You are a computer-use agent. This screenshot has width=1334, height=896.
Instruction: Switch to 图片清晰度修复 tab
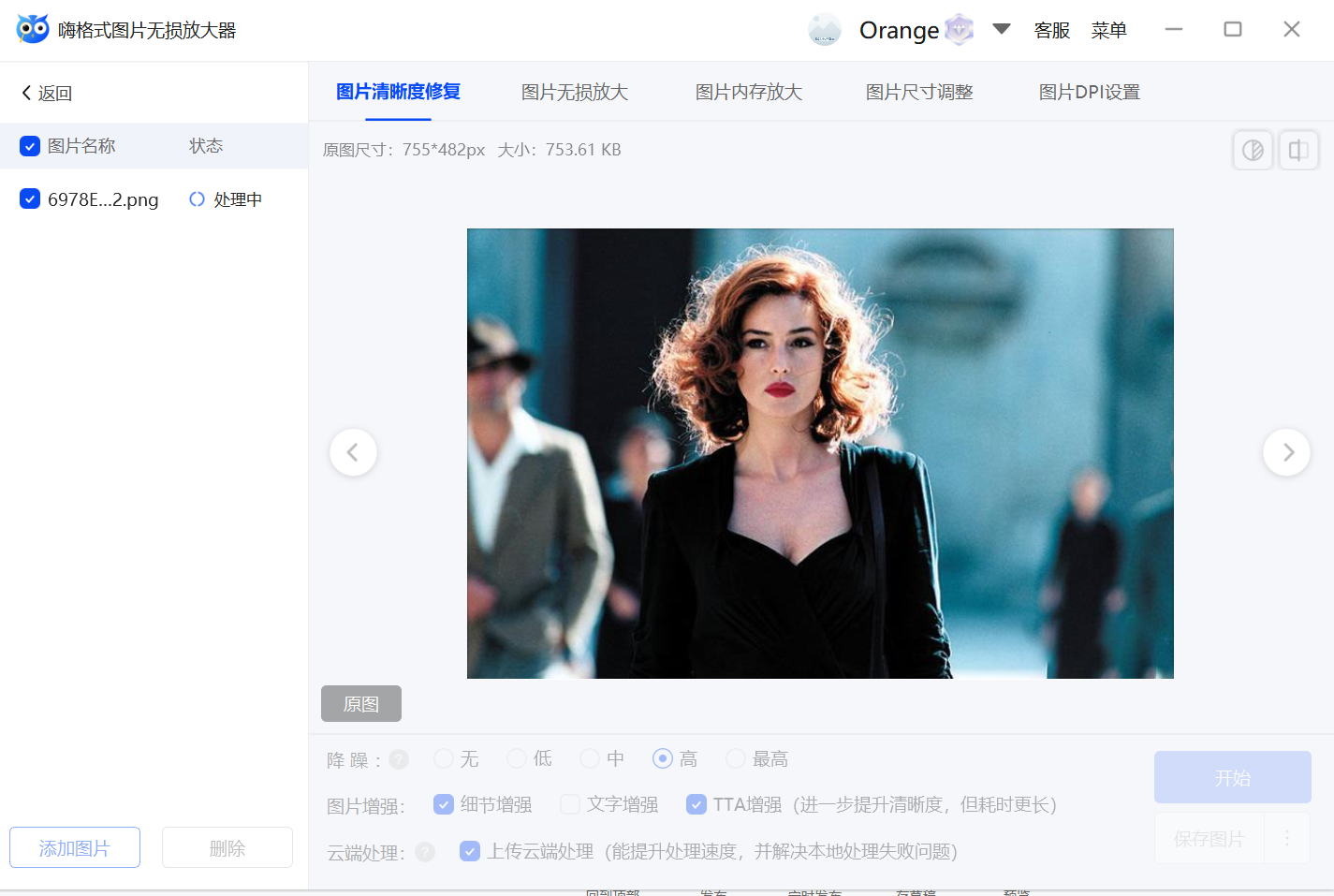click(x=398, y=92)
